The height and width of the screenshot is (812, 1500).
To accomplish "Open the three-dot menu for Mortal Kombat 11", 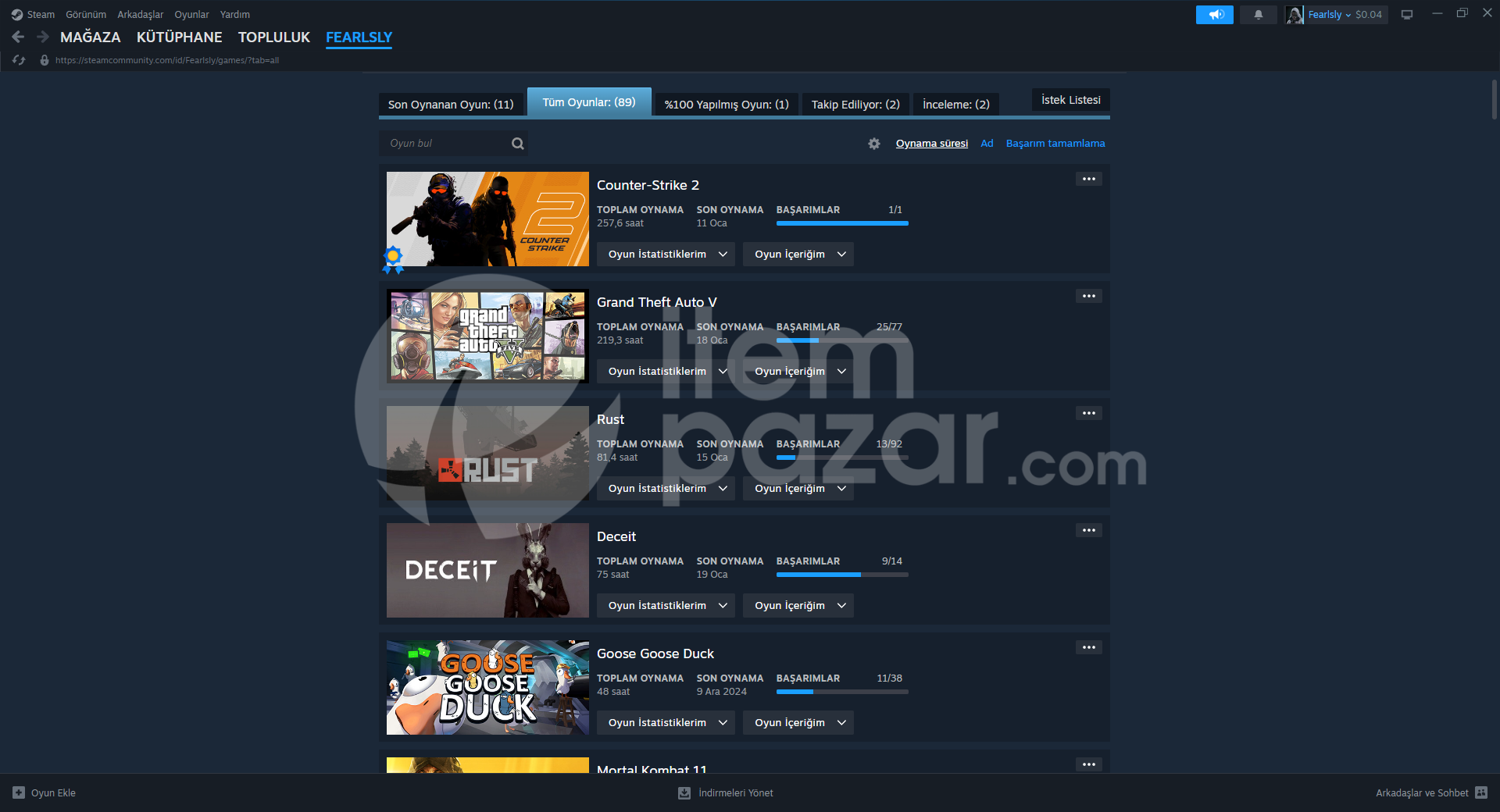I will click(1089, 764).
